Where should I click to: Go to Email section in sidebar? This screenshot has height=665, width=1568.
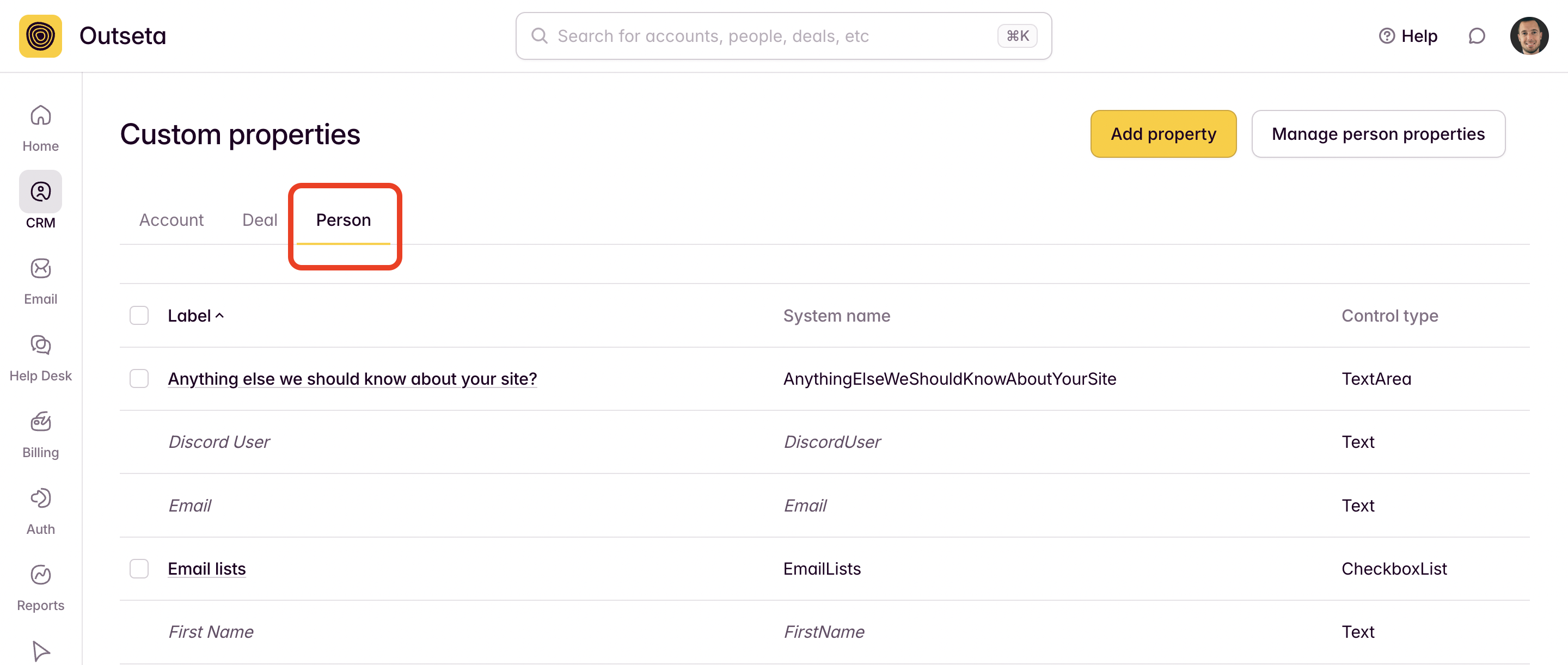tap(40, 280)
